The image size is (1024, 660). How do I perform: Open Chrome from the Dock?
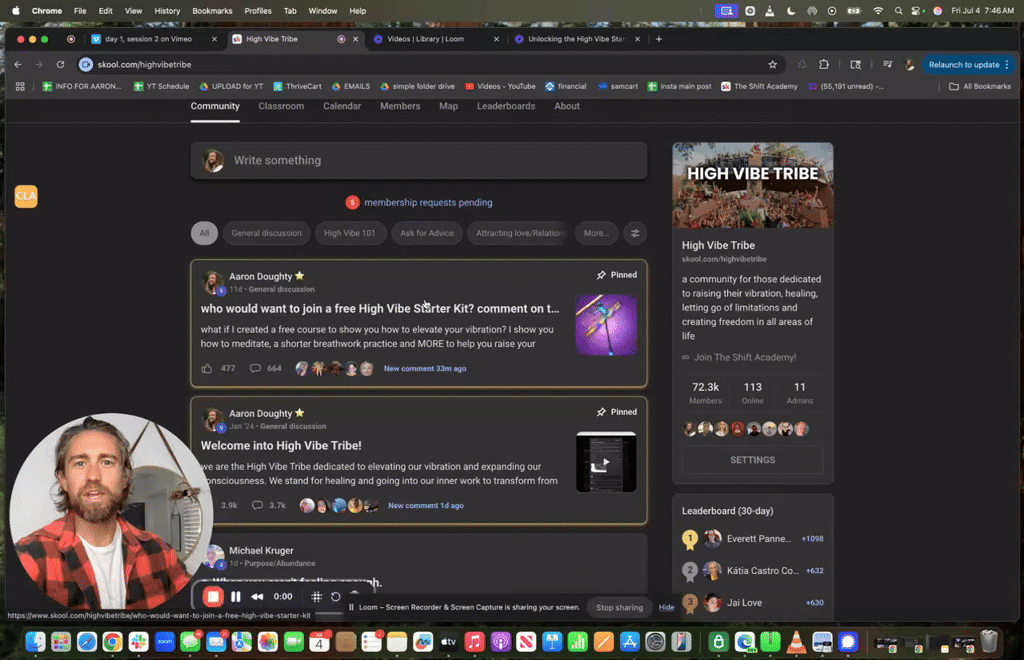coord(112,642)
